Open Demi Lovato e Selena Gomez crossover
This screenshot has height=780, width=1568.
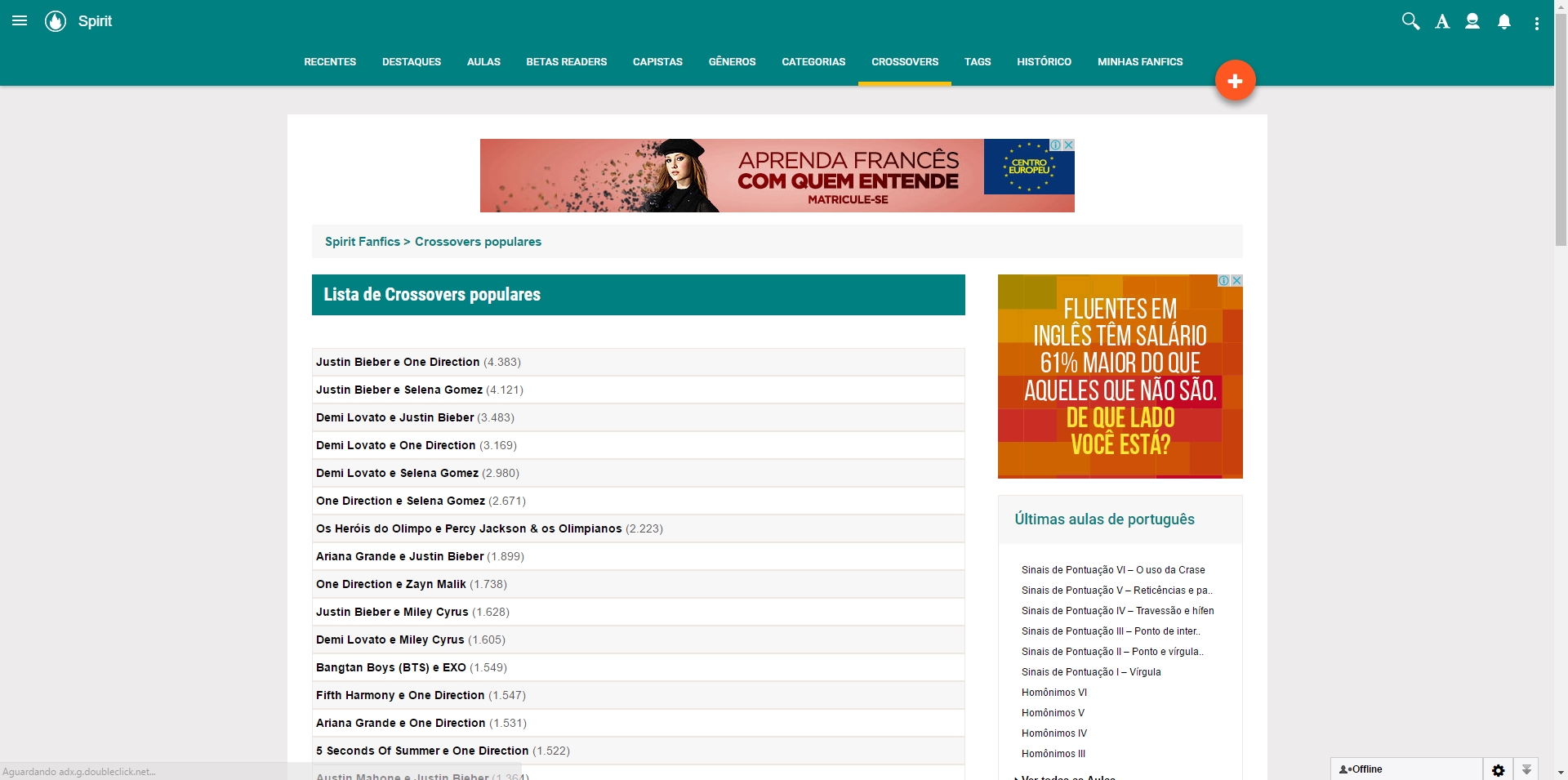(x=397, y=473)
